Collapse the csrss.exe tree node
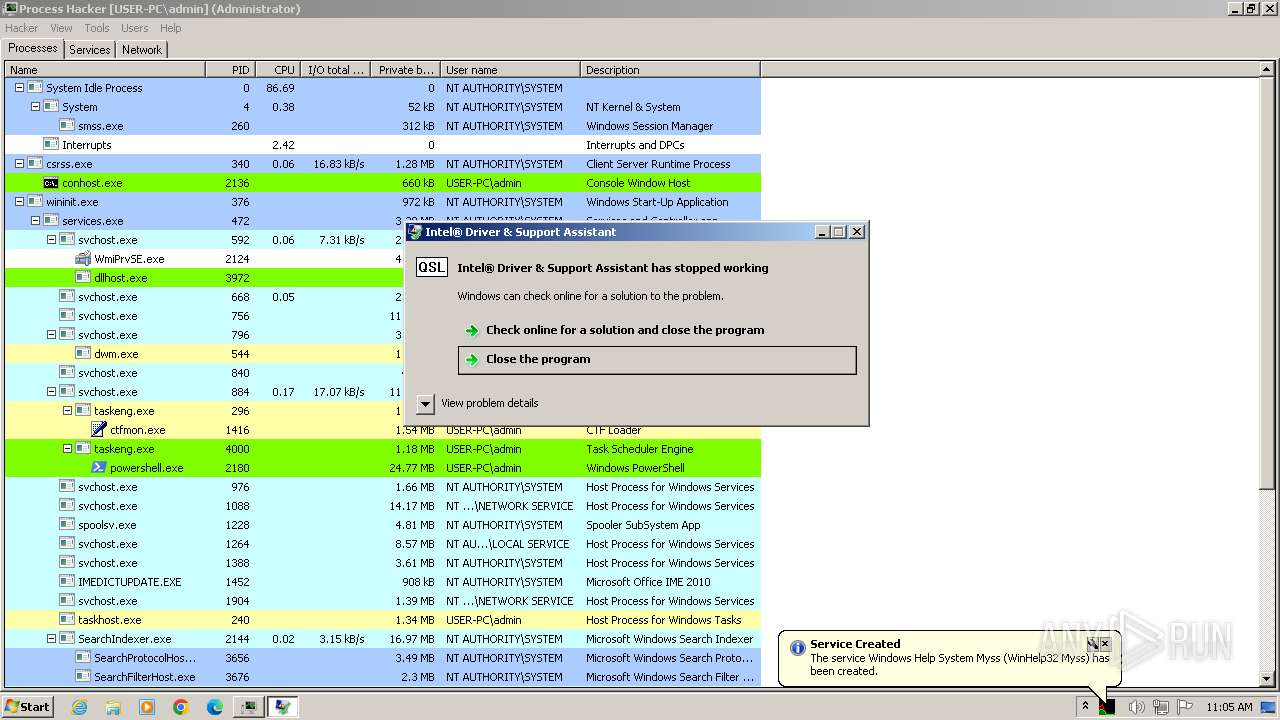The image size is (1280, 720). tap(19, 164)
